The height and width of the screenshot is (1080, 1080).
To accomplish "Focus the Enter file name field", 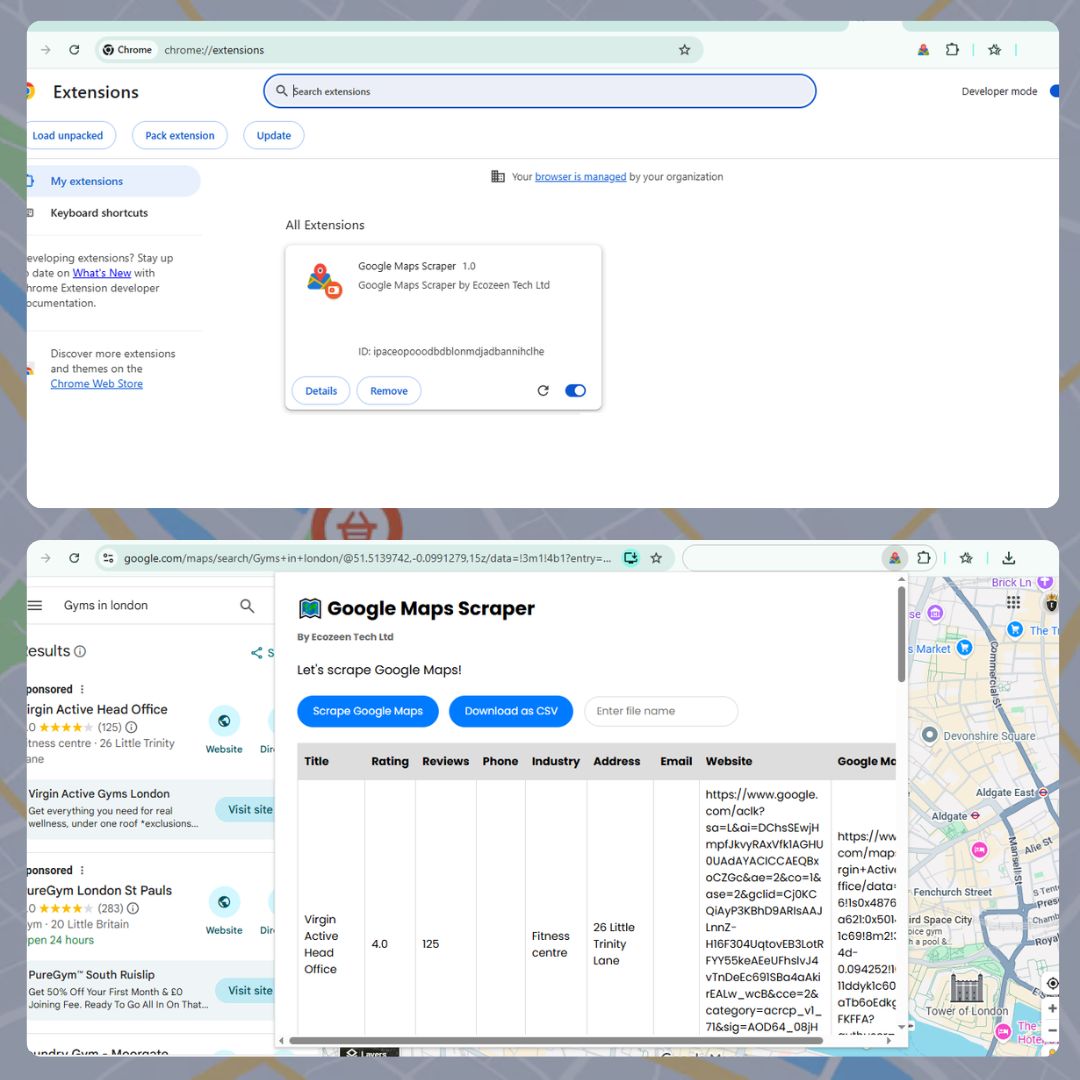I will (661, 711).
